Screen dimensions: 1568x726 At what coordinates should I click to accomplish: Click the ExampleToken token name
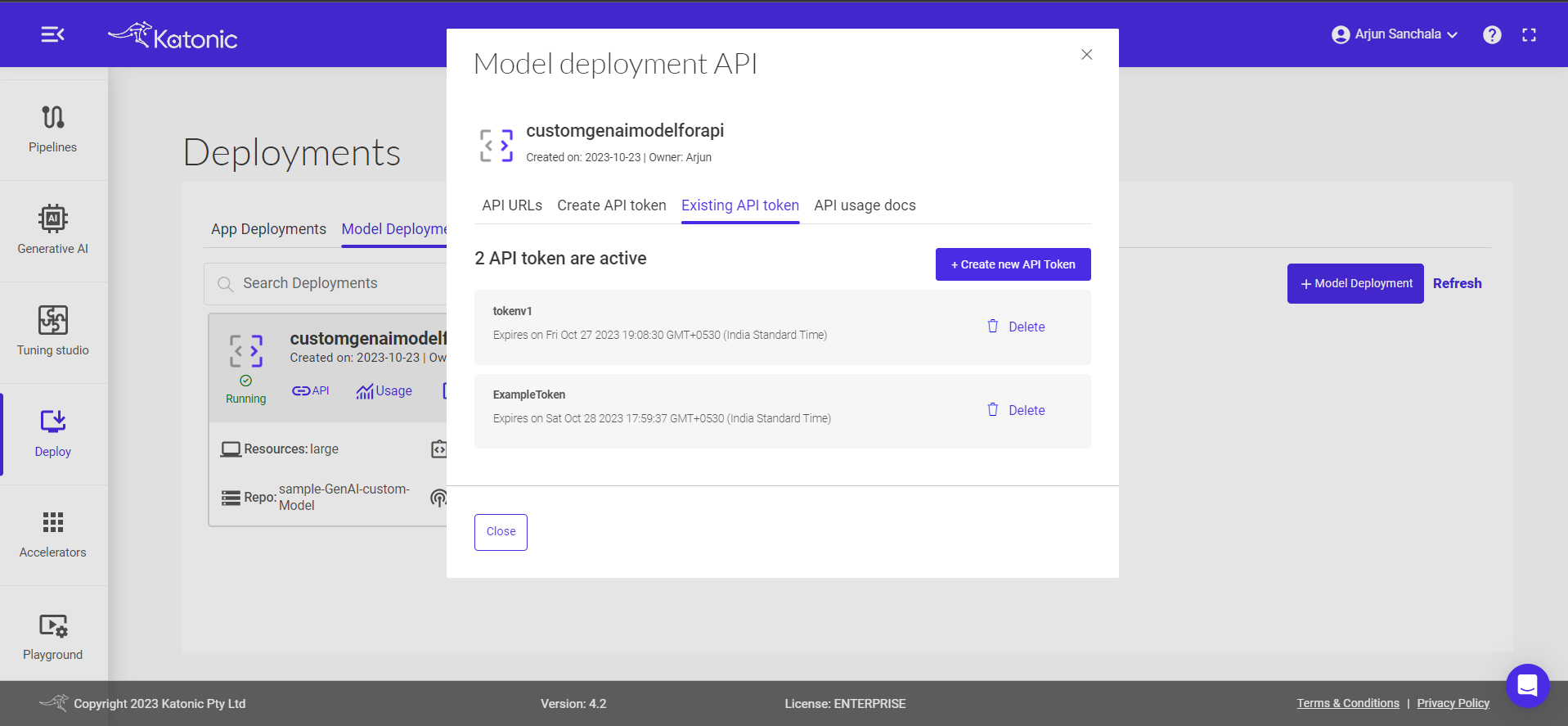coord(528,395)
